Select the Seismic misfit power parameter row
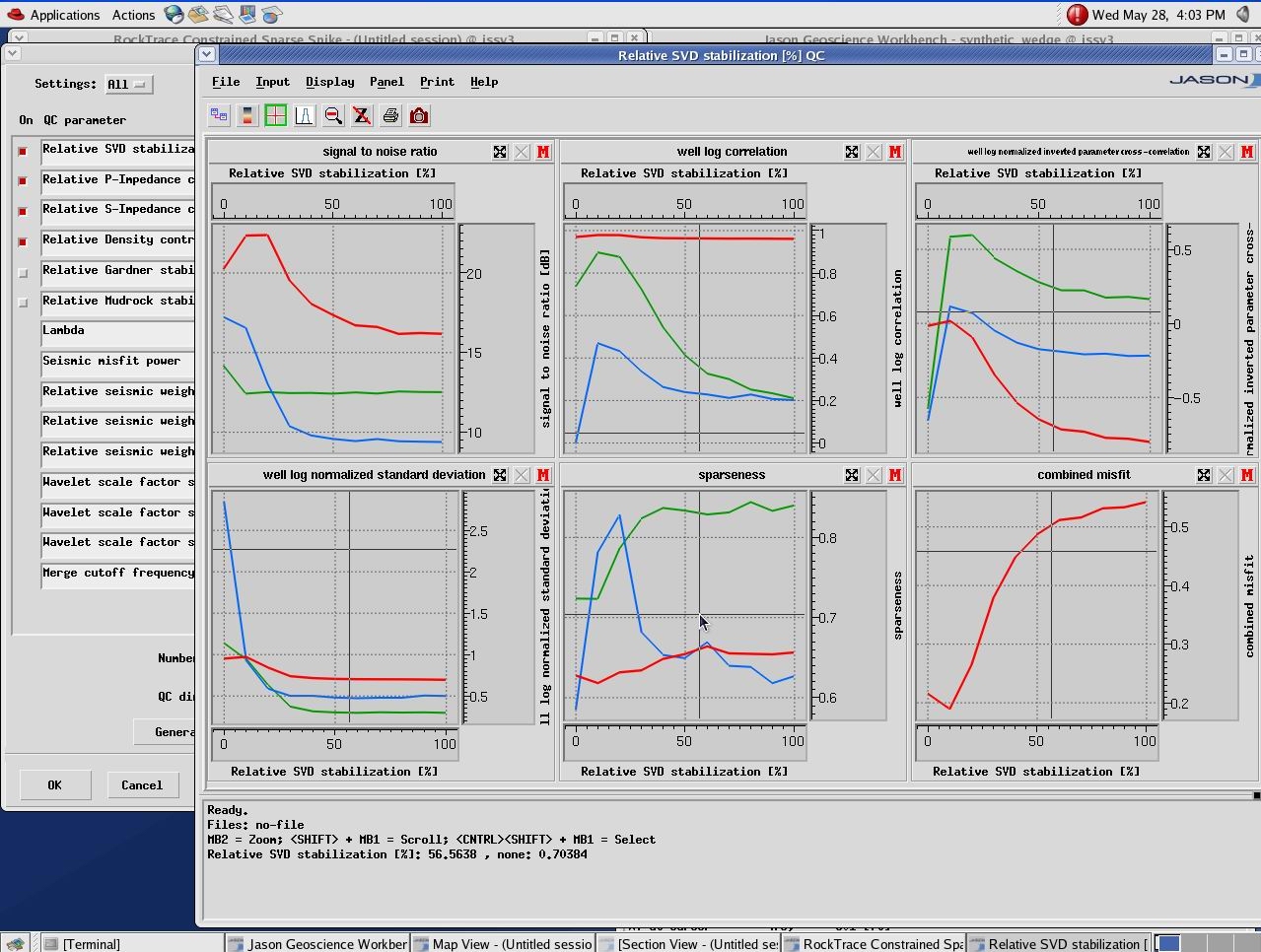Image resolution: width=1261 pixels, height=952 pixels. point(118,363)
